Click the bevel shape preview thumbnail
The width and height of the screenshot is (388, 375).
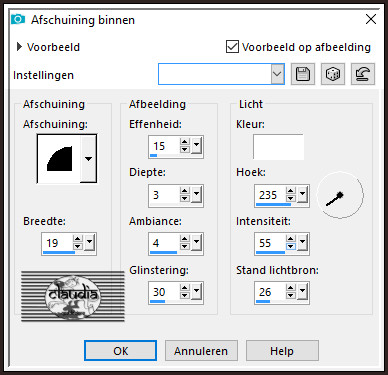coord(59,159)
